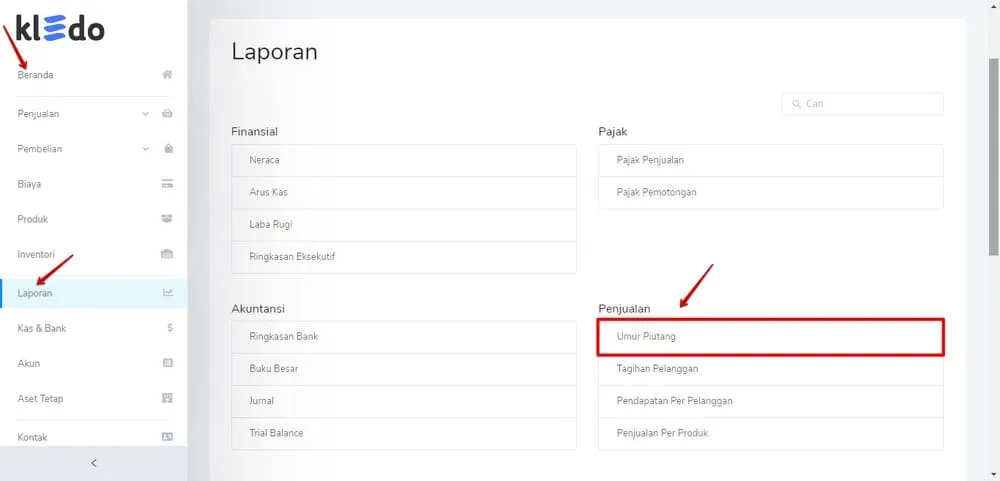This screenshot has height=481, width=1000.
Task: Open the Pajak Pemotongan report
Action: 770,192
